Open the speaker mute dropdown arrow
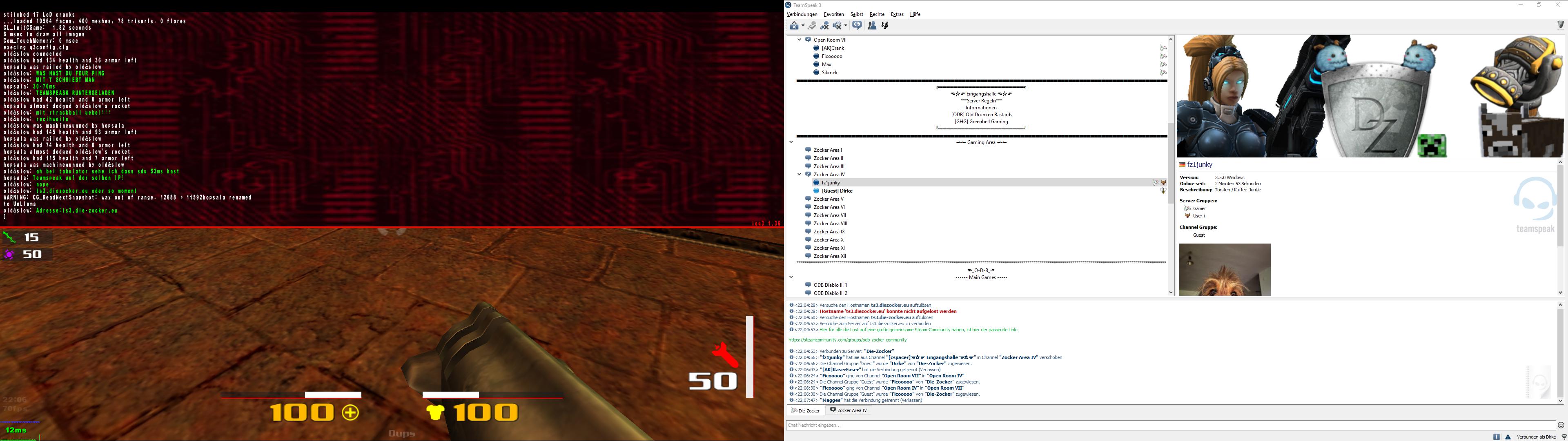 tap(846, 26)
